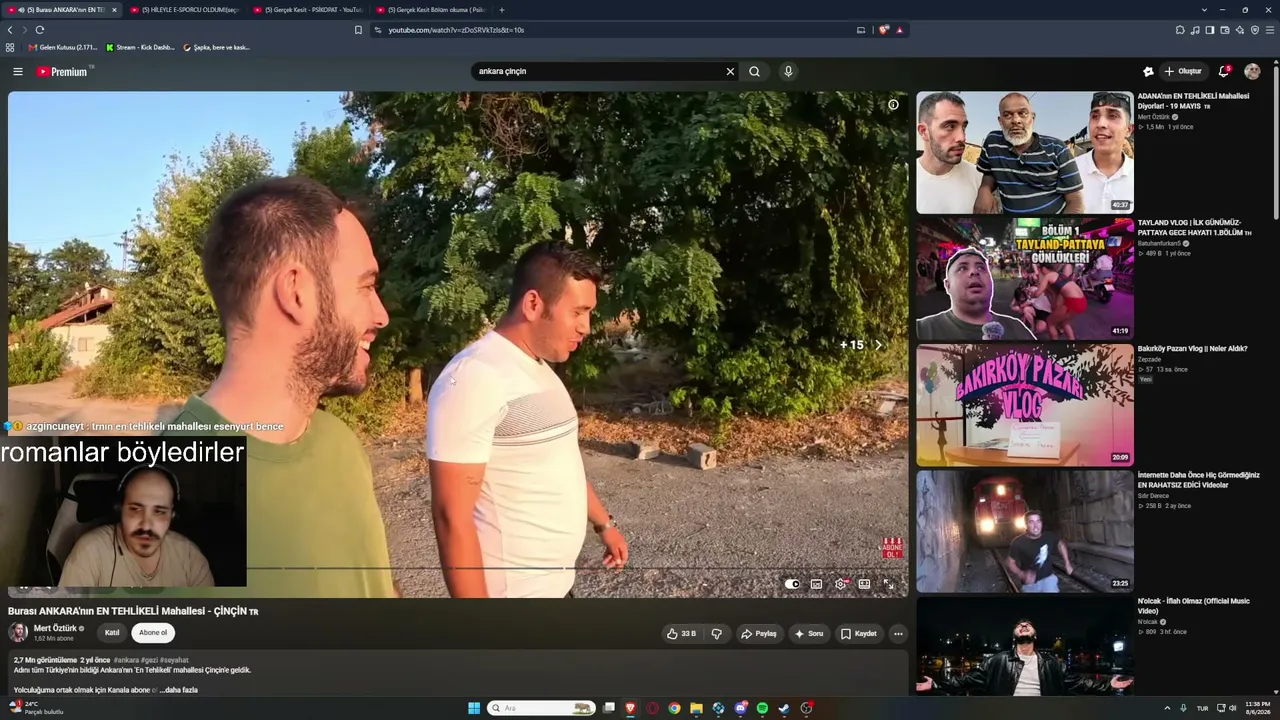Open Gelen Kutusu Gmail bookmark
The width and height of the screenshot is (1280, 720).
63,47
